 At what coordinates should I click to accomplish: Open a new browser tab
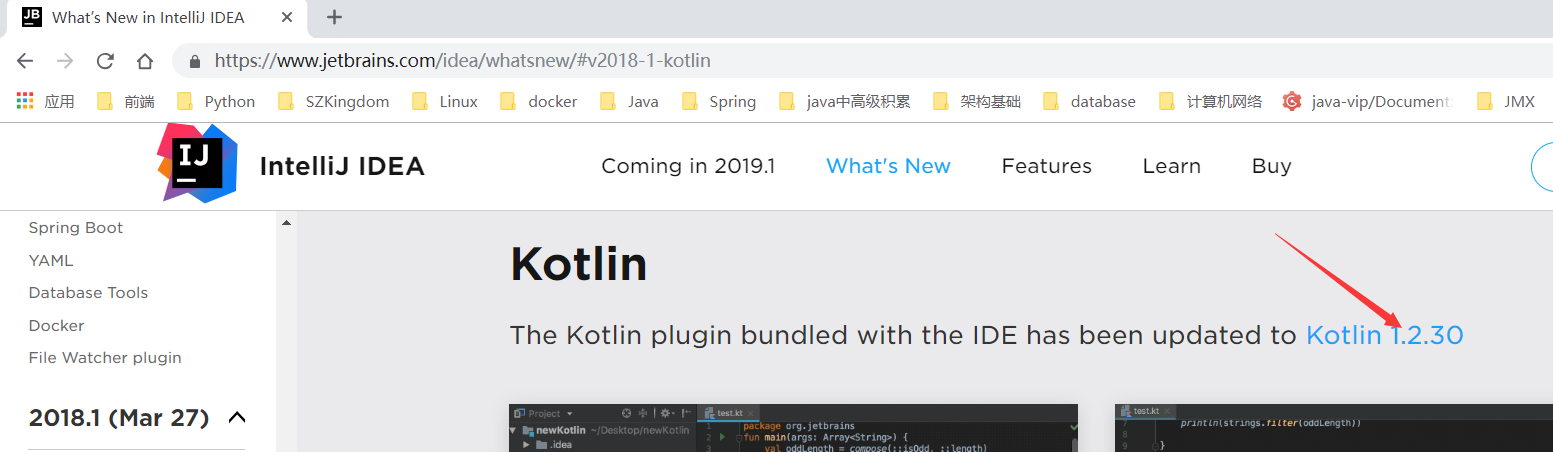(335, 17)
